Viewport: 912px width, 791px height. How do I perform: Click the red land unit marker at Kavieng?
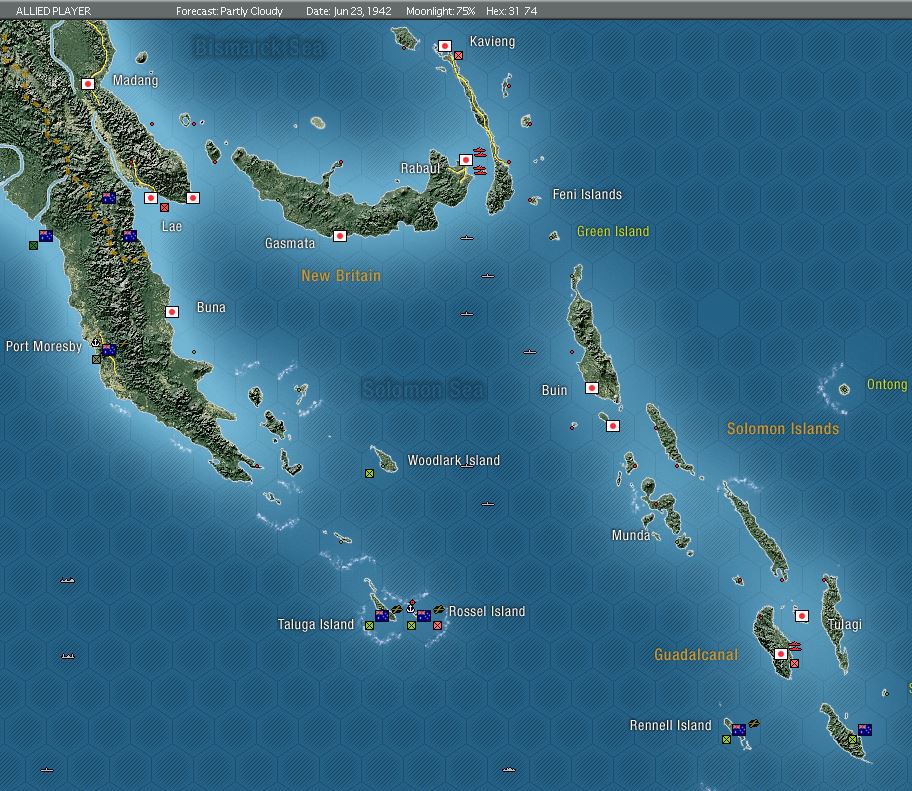(x=458, y=55)
